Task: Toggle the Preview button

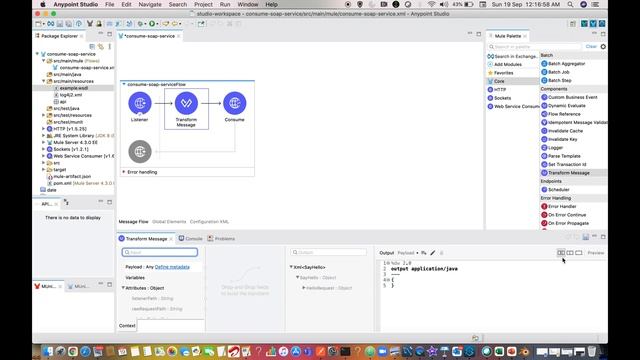Action: (x=596, y=253)
